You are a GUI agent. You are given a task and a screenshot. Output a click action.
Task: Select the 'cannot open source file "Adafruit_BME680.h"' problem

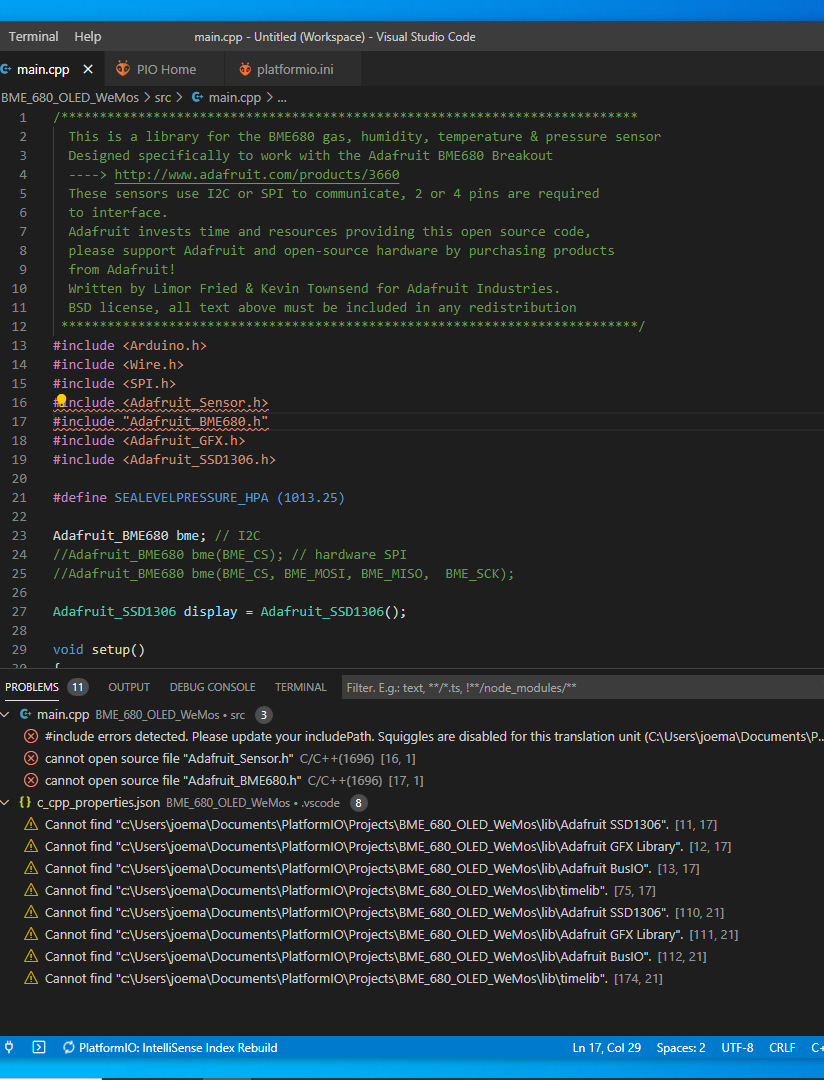[412, 780]
